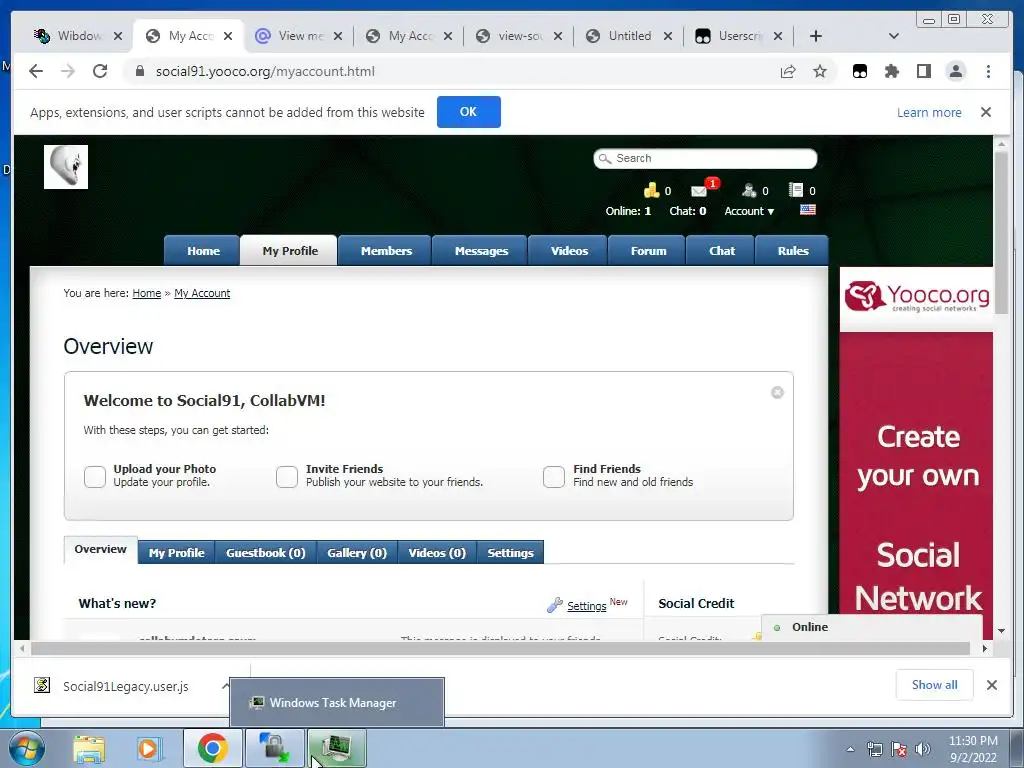Reload the page with the refresh icon
The height and width of the screenshot is (768, 1024).
click(x=100, y=71)
